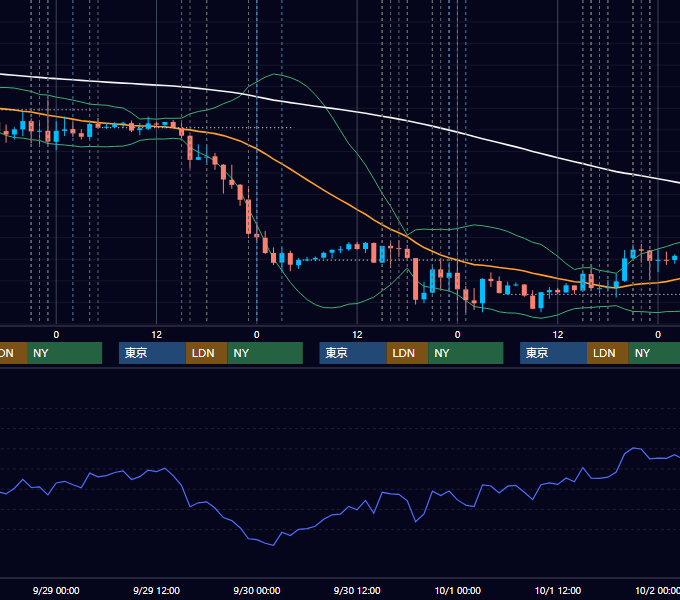Click hour label 0 above 9/30 00:00

pyautogui.click(x=257, y=335)
